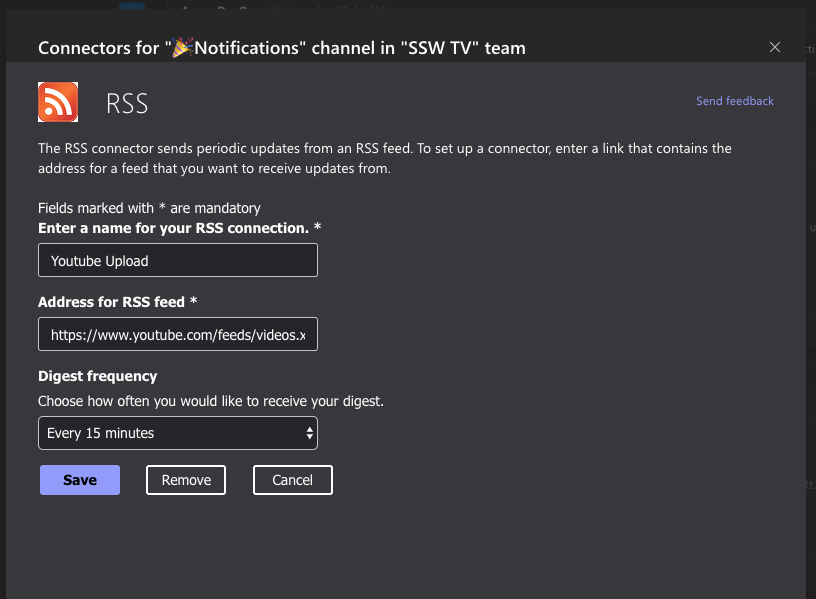Focus the Address for RSS feed field
This screenshot has width=816, height=599.
(178, 335)
